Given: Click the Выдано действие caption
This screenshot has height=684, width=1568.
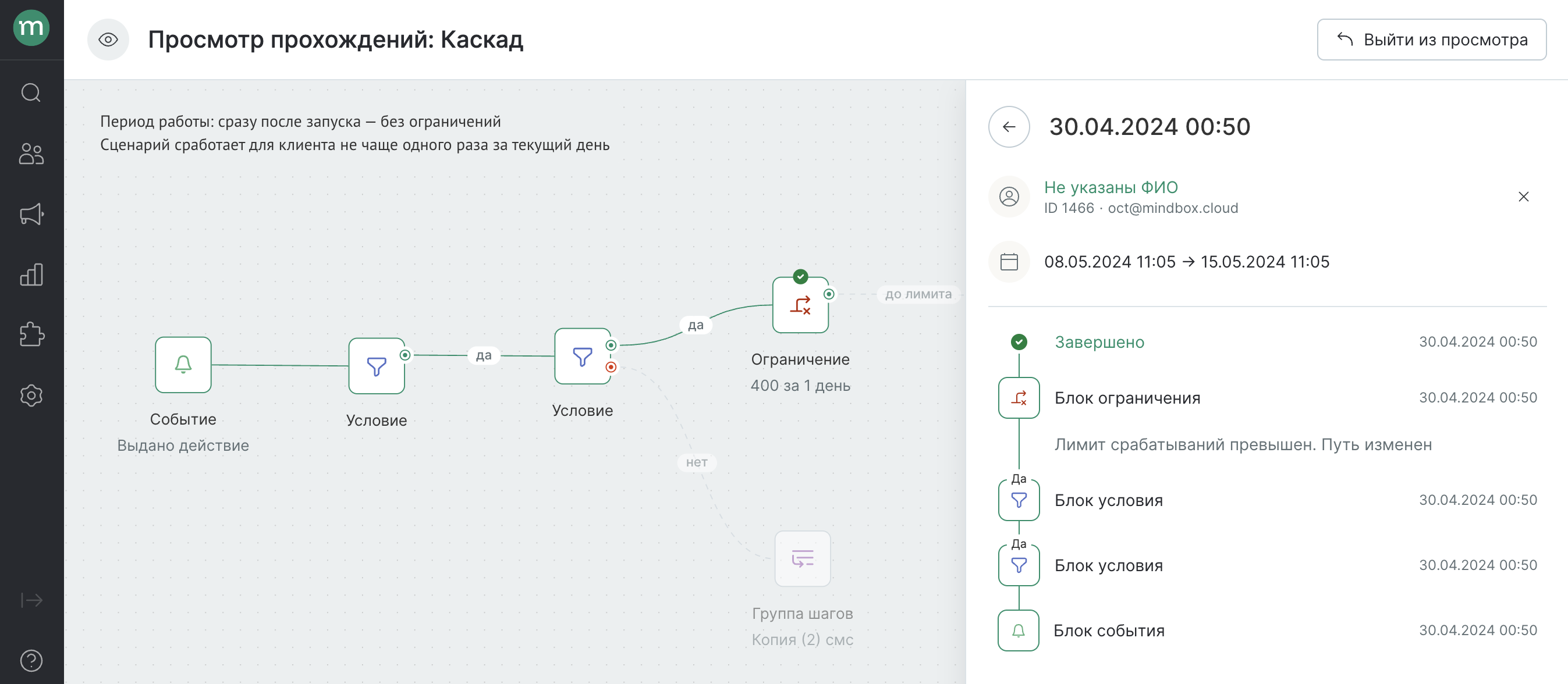Looking at the screenshot, I should click(183, 446).
